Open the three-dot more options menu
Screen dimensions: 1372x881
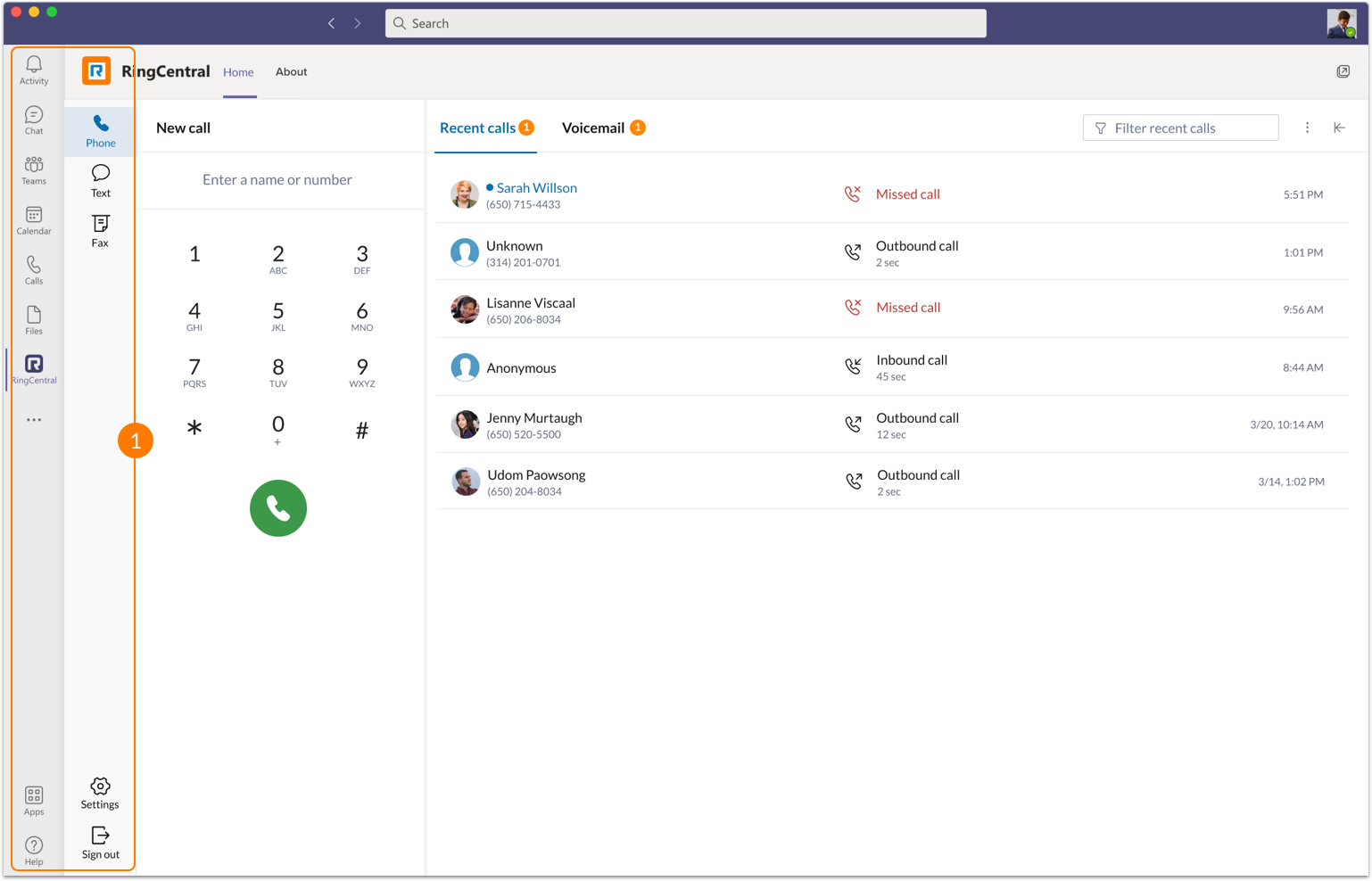coord(1307,128)
